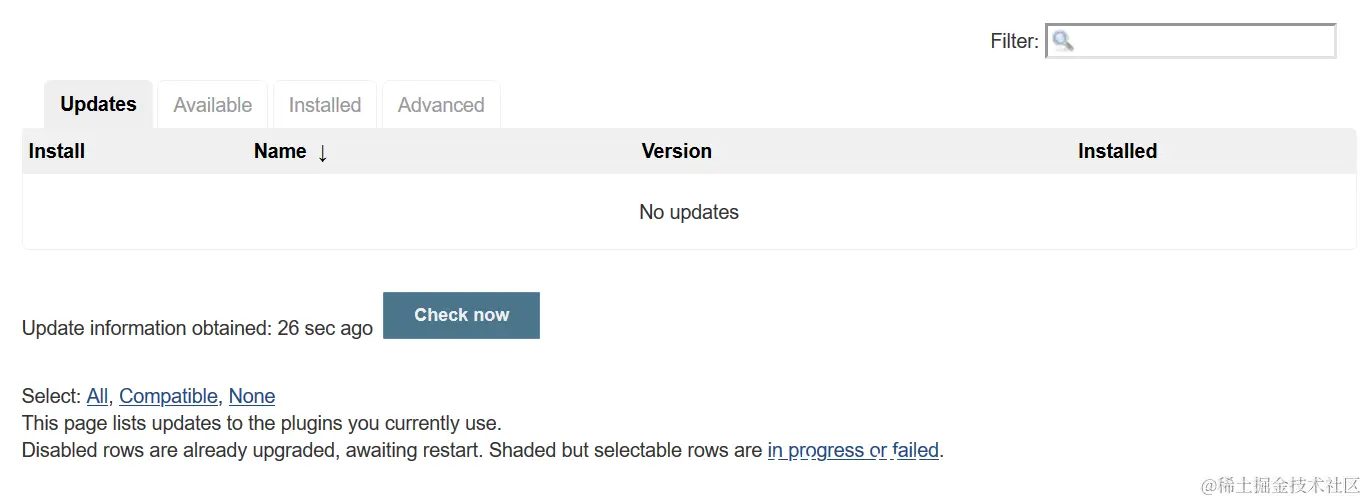Click the Filter label text
The height and width of the screenshot is (502, 1367).
(x=1014, y=41)
